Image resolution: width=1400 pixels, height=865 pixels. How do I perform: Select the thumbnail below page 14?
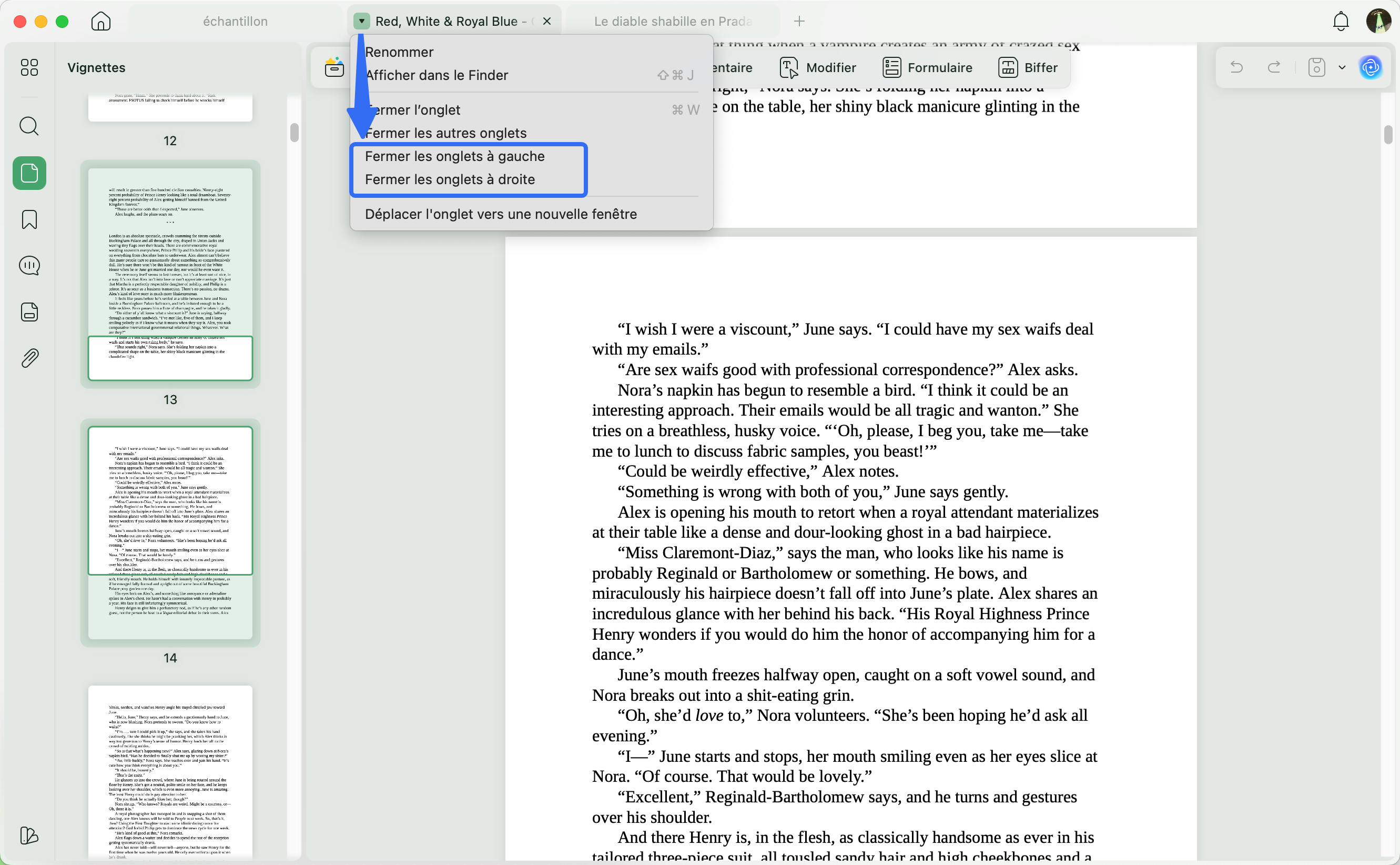pos(170,772)
